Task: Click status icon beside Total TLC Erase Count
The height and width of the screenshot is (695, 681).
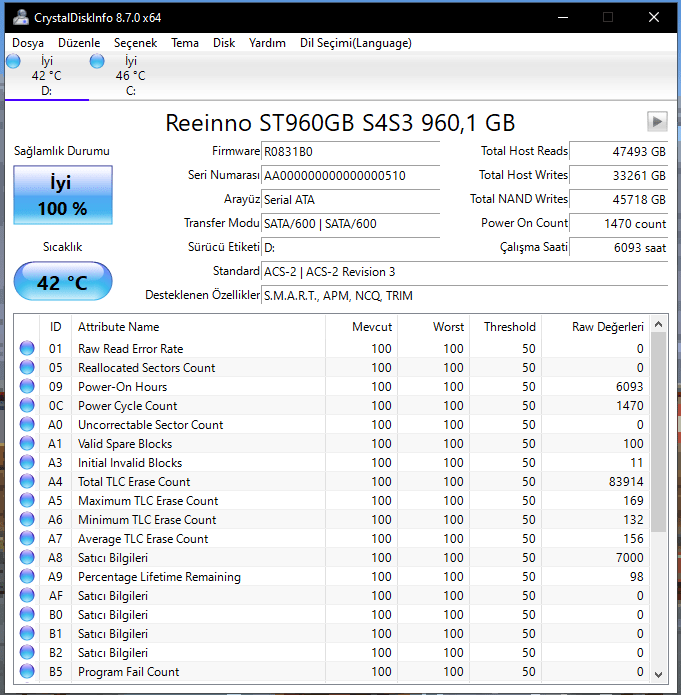Action: point(27,482)
